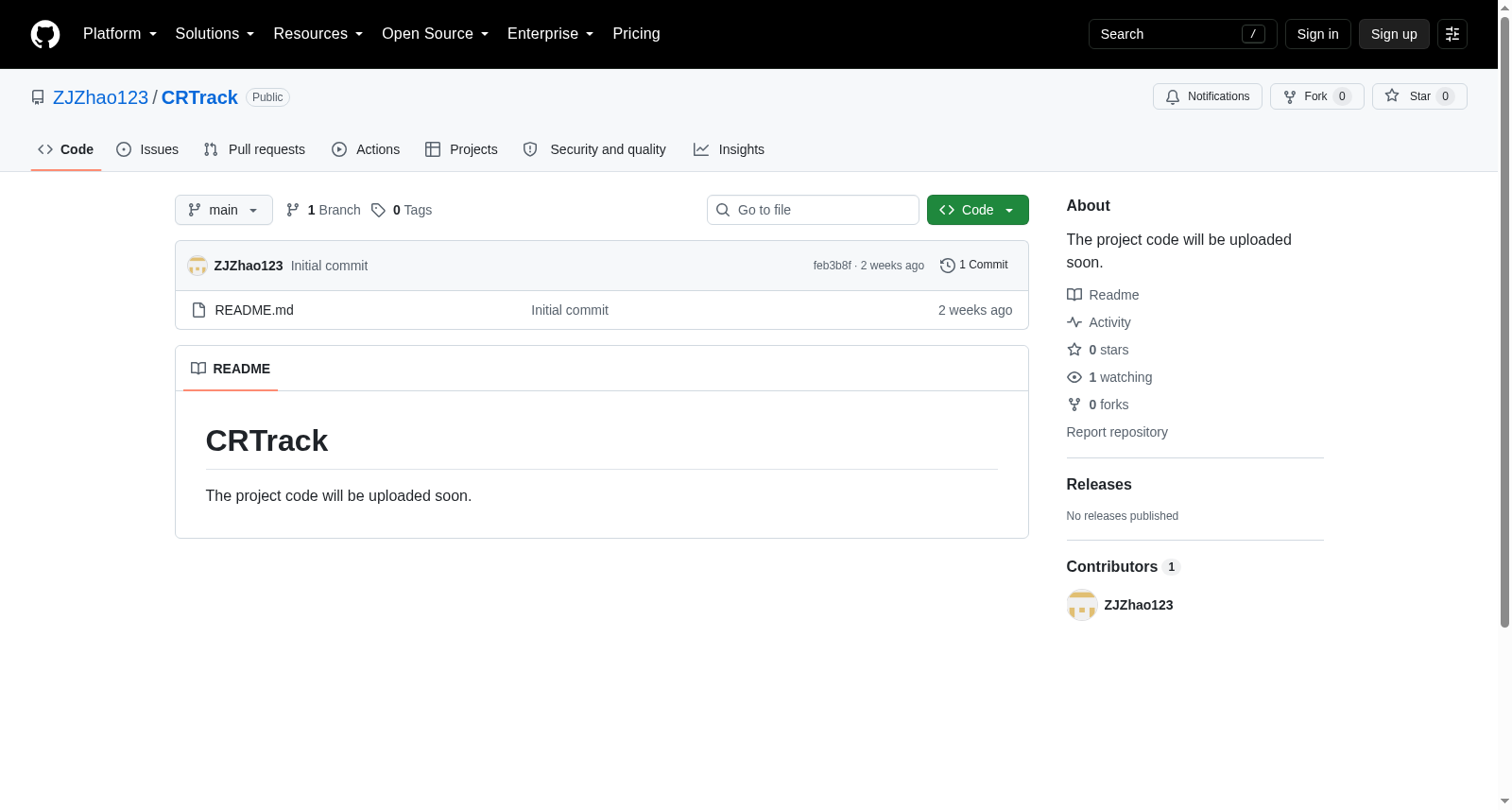Click the tag icon for 0 Tags

tap(378, 210)
